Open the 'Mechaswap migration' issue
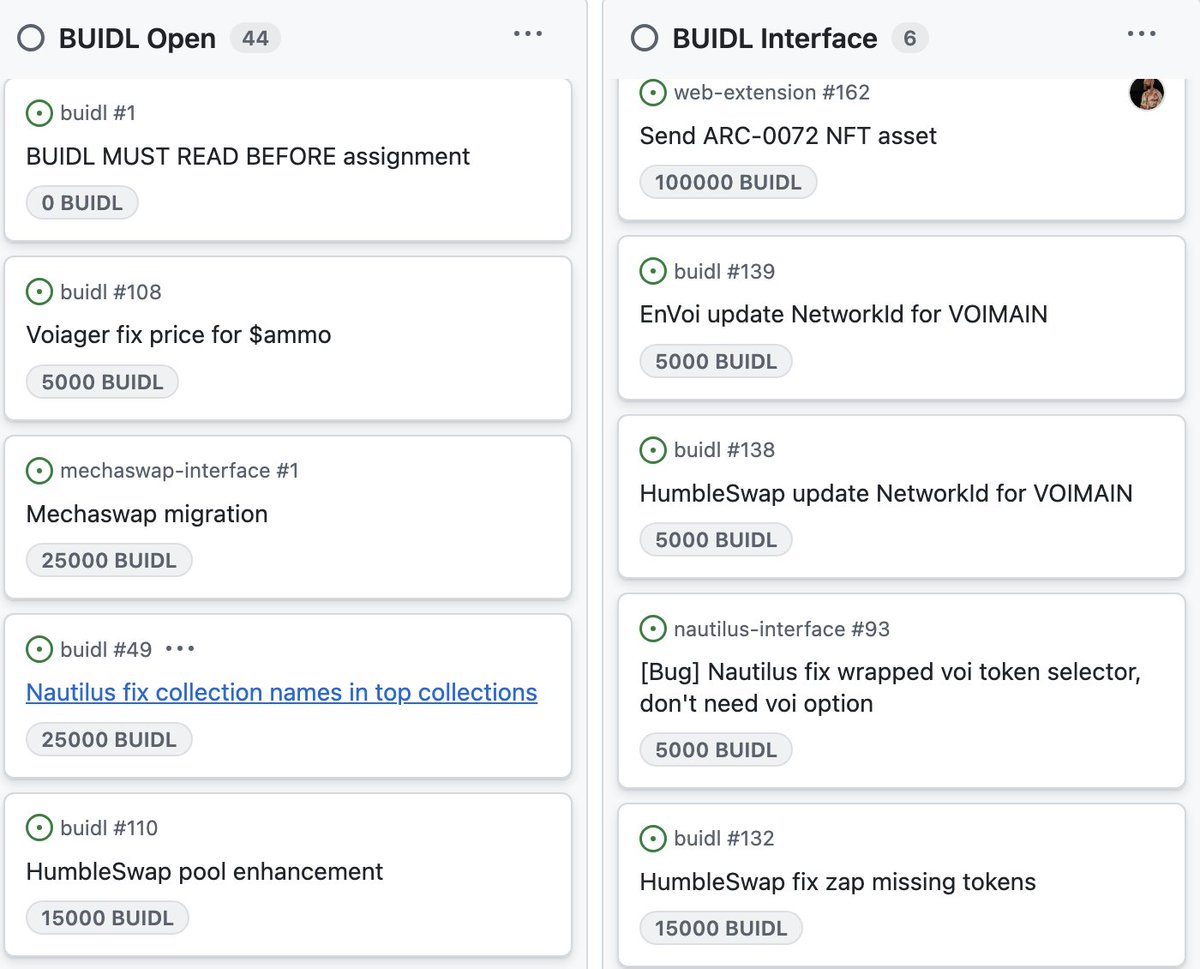Image resolution: width=1200 pixels, height=969 pixels. point(147,514)
